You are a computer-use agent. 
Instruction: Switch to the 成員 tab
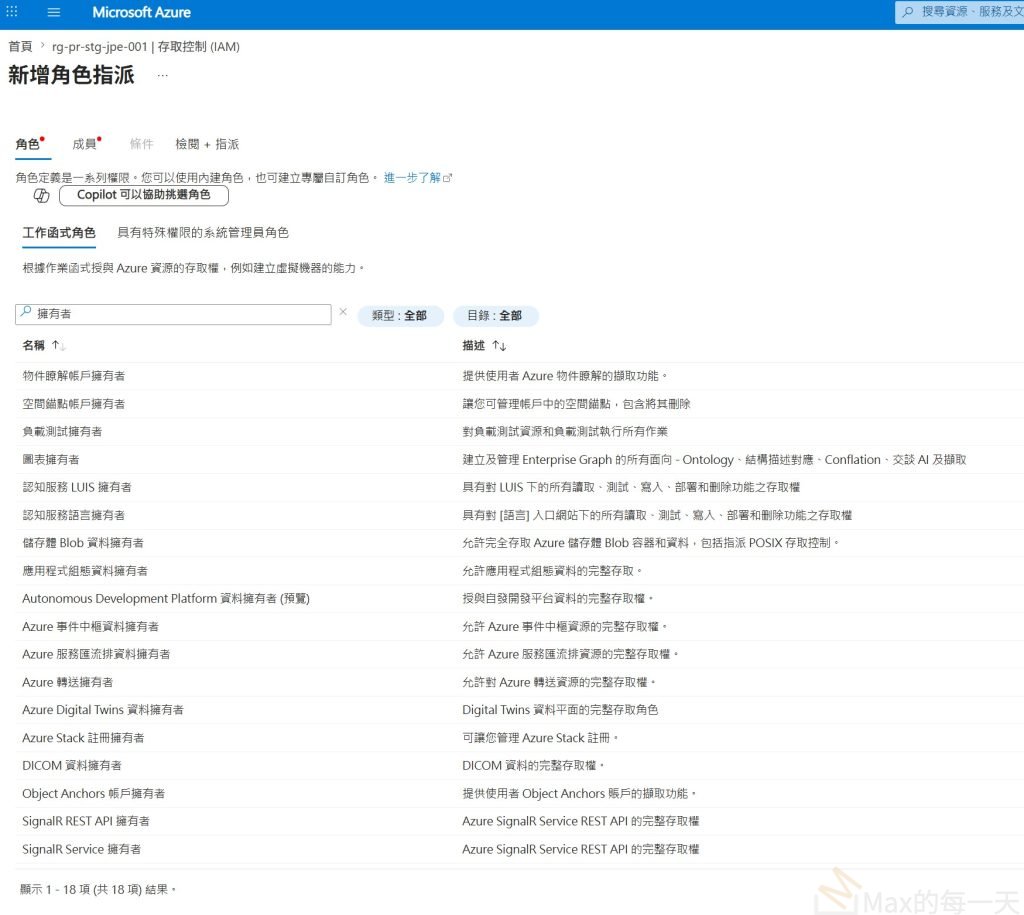(x=86, y=144)
